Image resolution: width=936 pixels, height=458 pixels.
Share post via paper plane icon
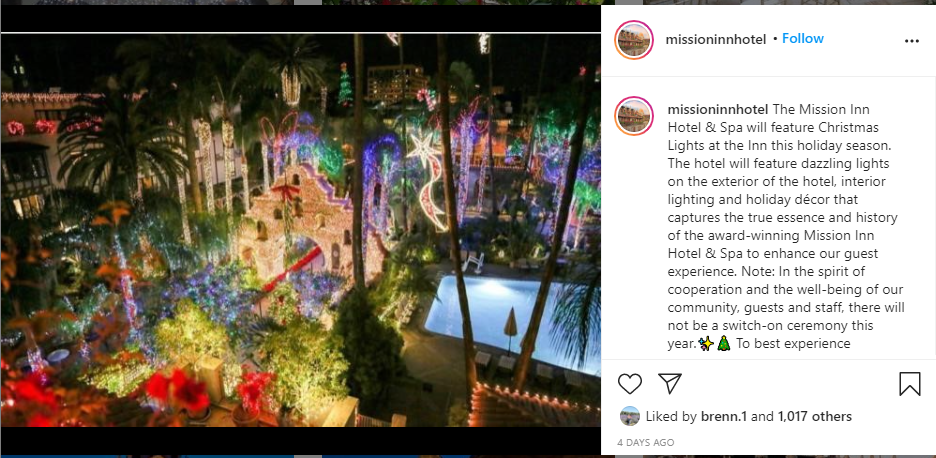[670, 383]
